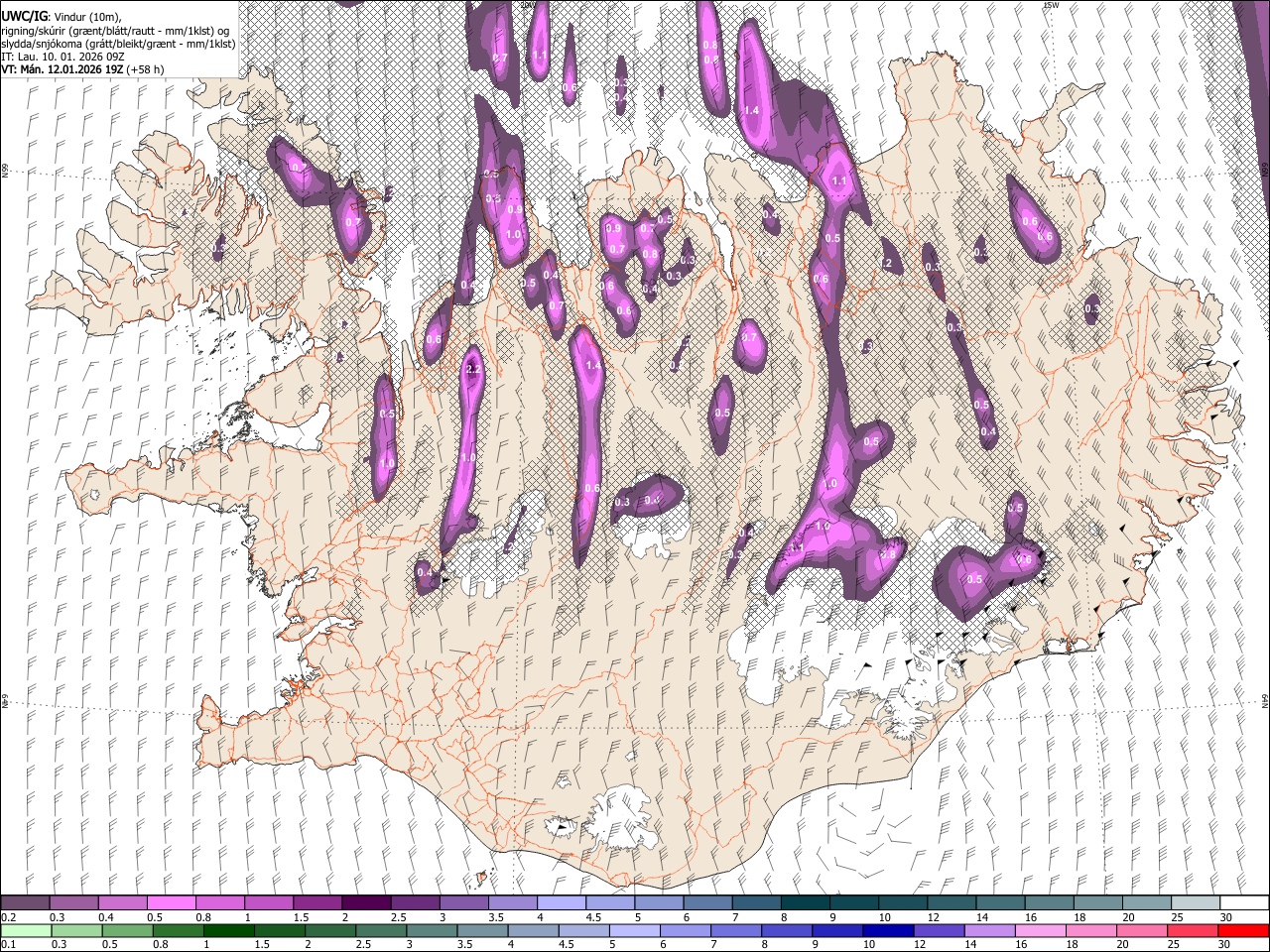Click the bright pink 0.5–0.8 snow legend swatch
Image resolution: width=1270 pixels, height=952 pixels.
tap(171, 903)
